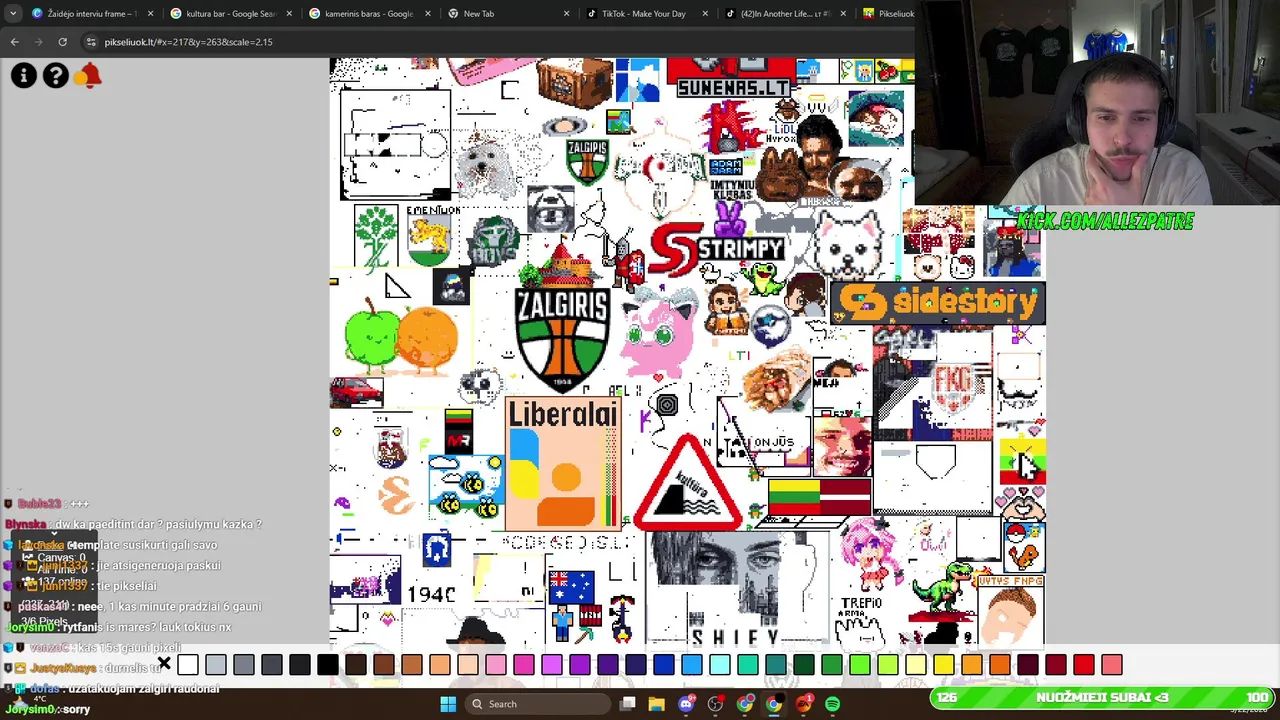Screen dimensions: 1280x720
Task: Click the browser forward arrow
Action: click(x=38, y=42)
